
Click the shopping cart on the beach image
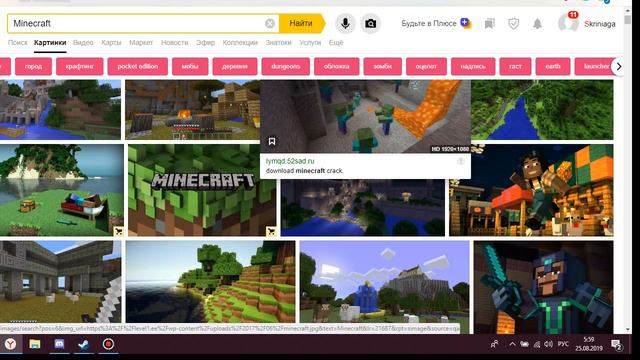pyautogui.click(x=118, y=231)
